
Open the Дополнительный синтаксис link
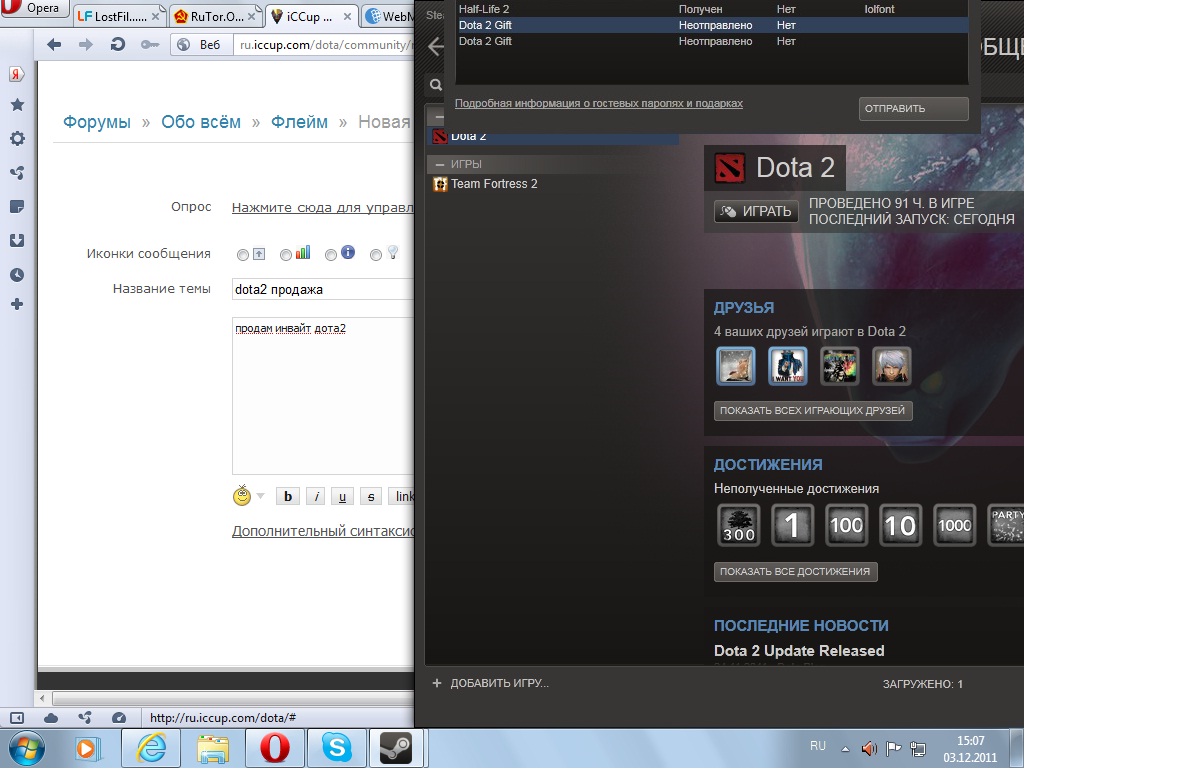323,531
